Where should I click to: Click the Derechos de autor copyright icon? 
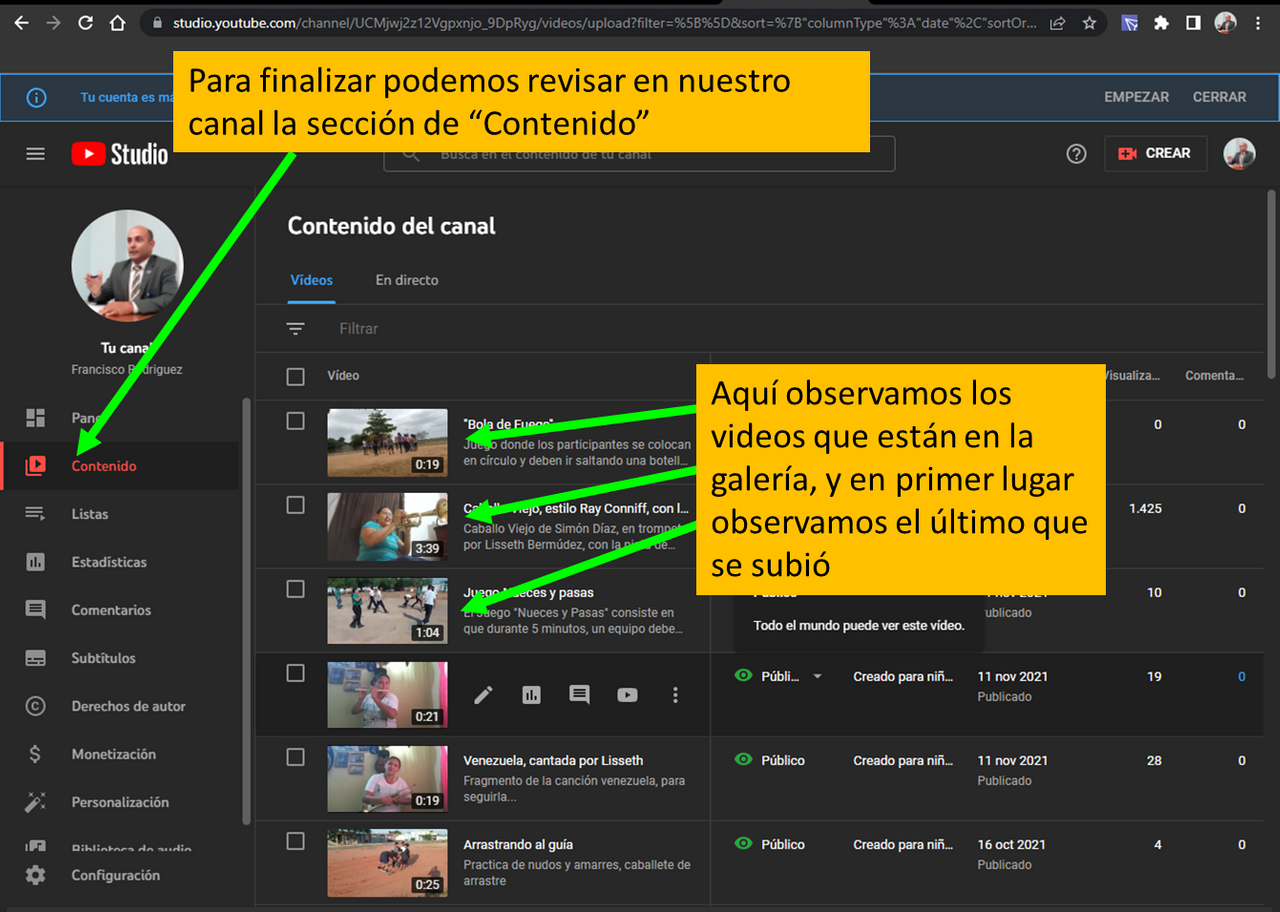36,706
